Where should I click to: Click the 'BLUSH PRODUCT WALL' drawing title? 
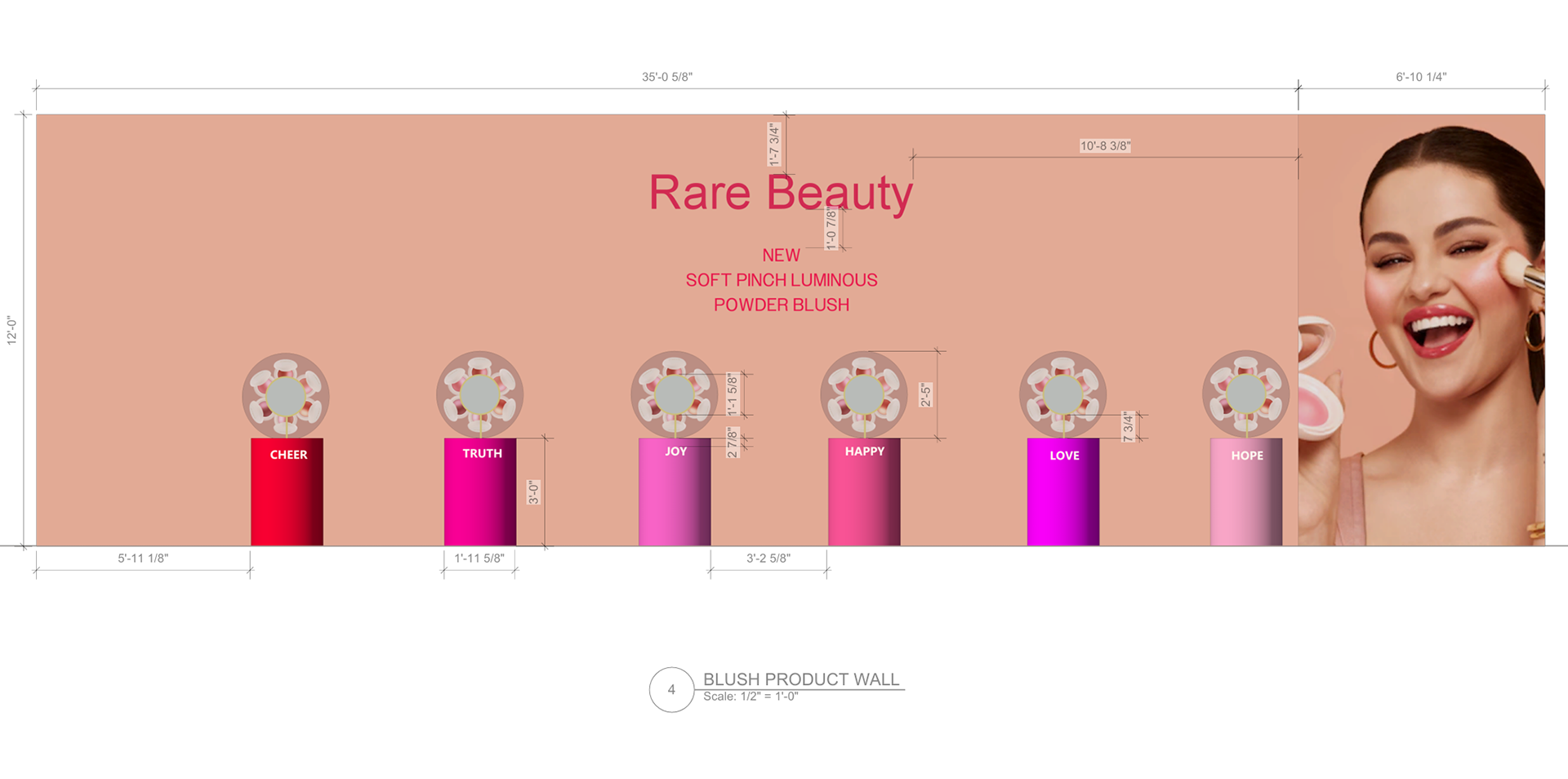801,679
